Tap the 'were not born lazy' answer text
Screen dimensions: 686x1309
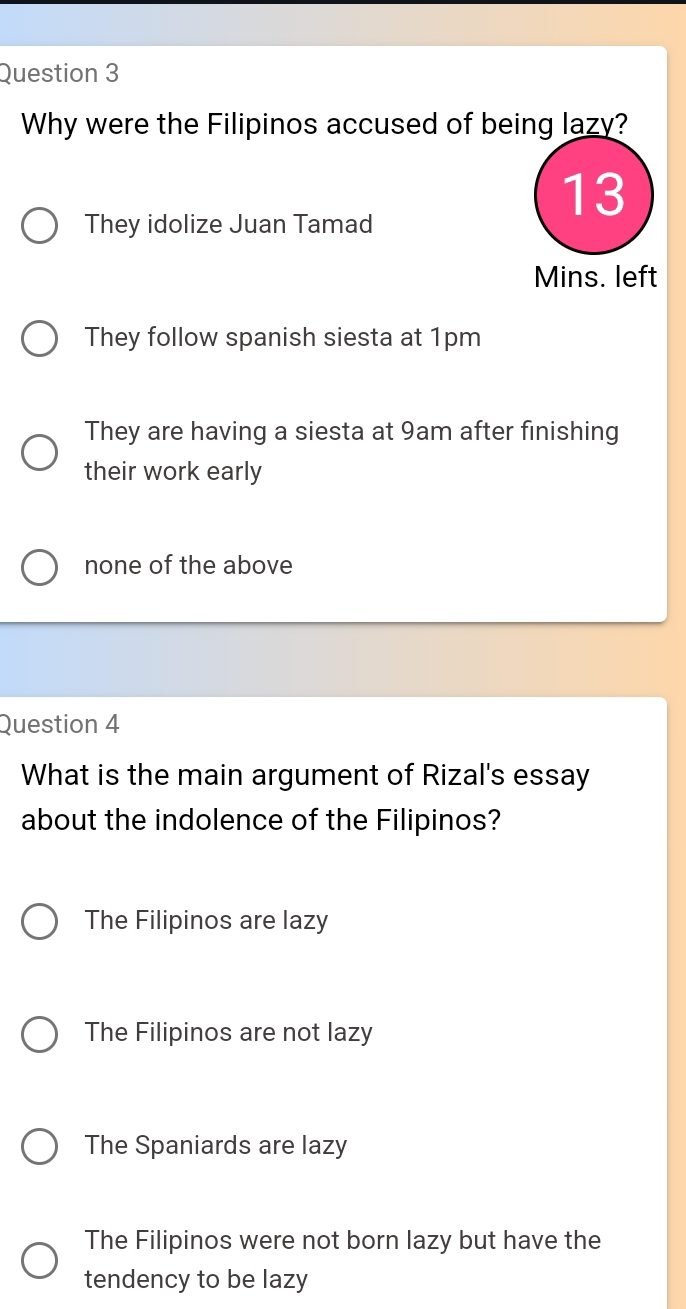[x=343, y=1241]
